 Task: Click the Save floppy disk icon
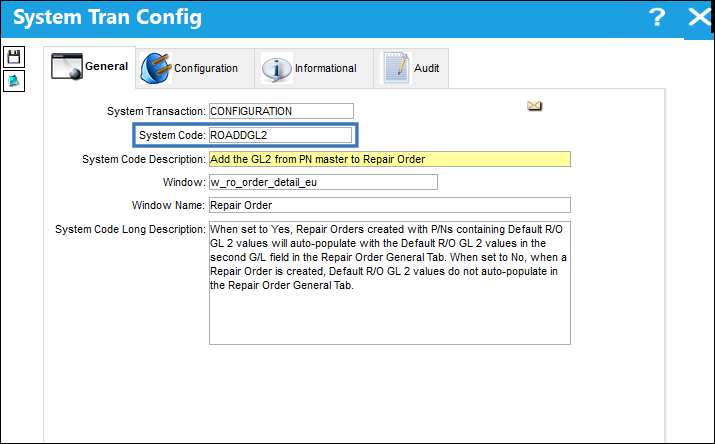14,57
